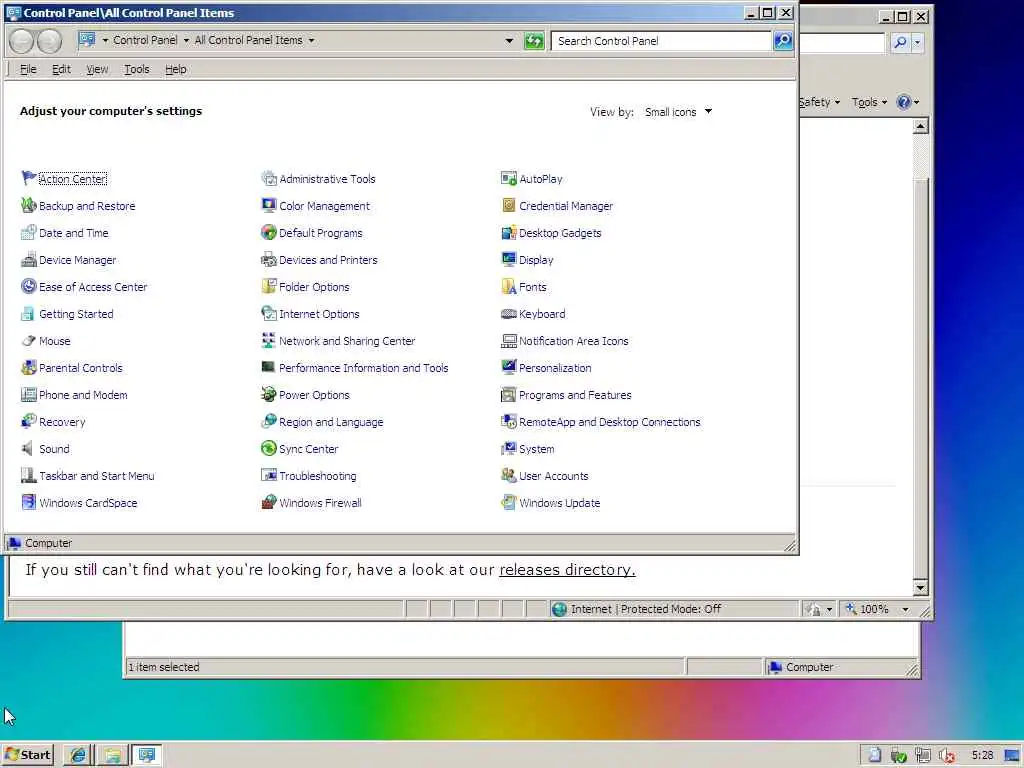Click the Windows Firewall icon

pos(268,502)
